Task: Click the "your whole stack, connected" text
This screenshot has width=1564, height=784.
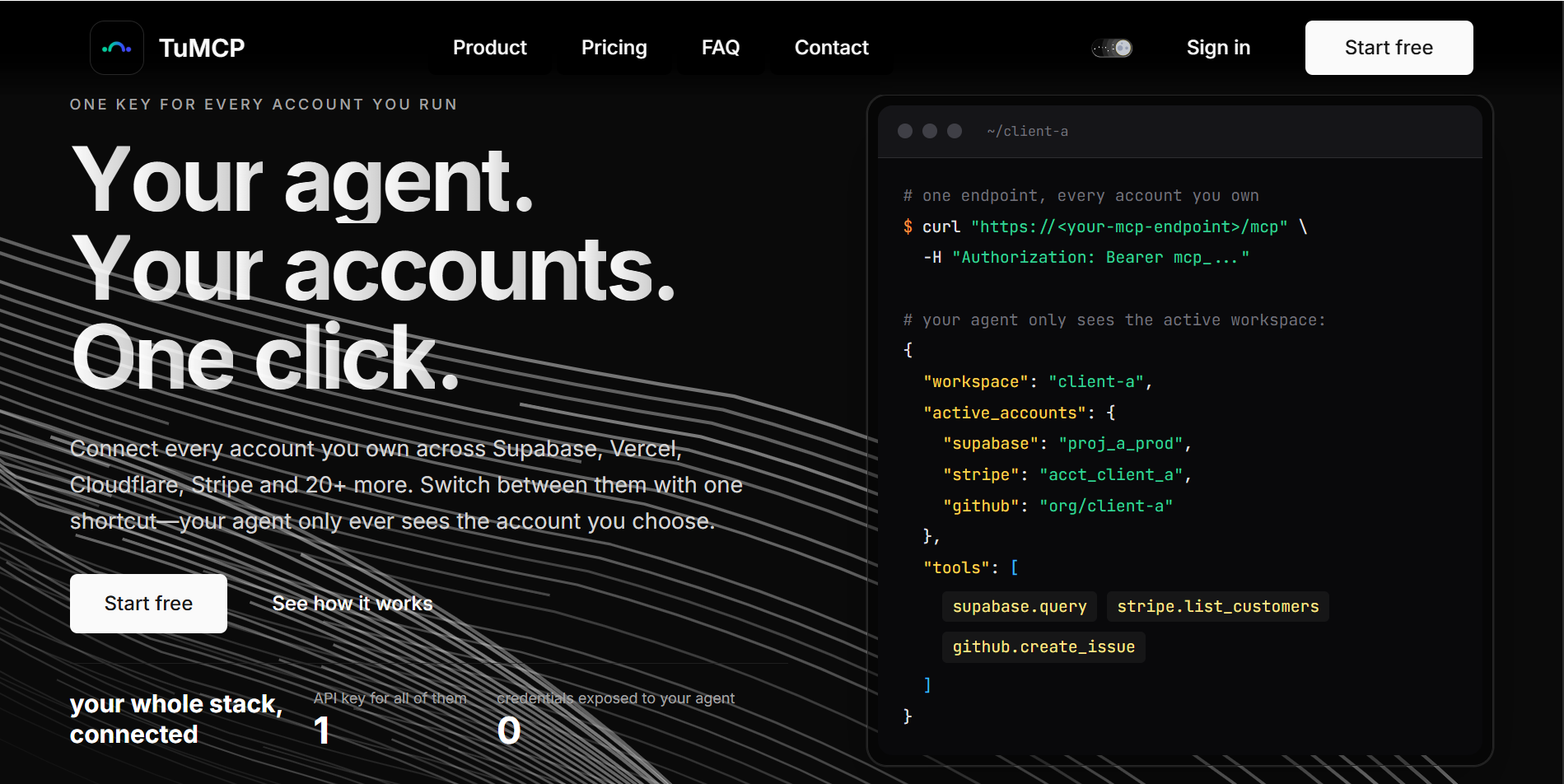Action: point(176,719)
